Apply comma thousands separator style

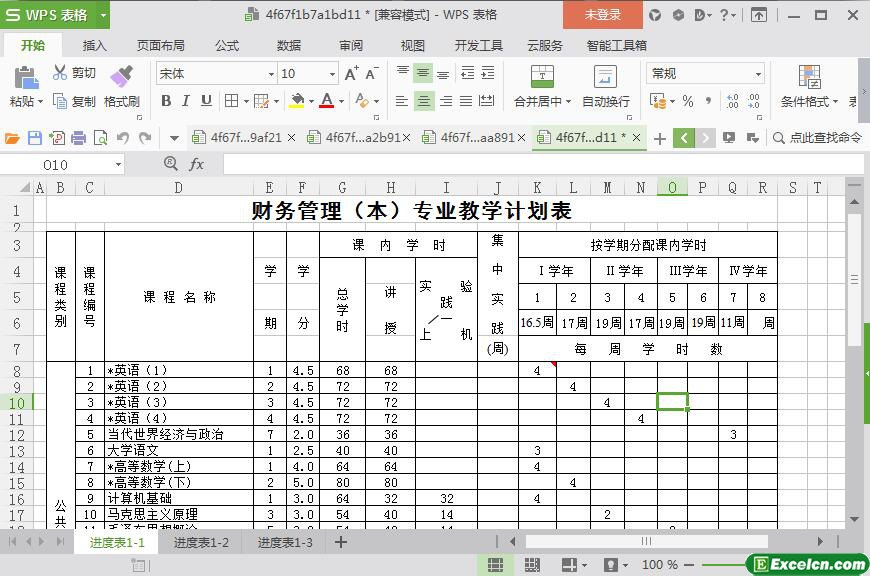click(708, 101)
